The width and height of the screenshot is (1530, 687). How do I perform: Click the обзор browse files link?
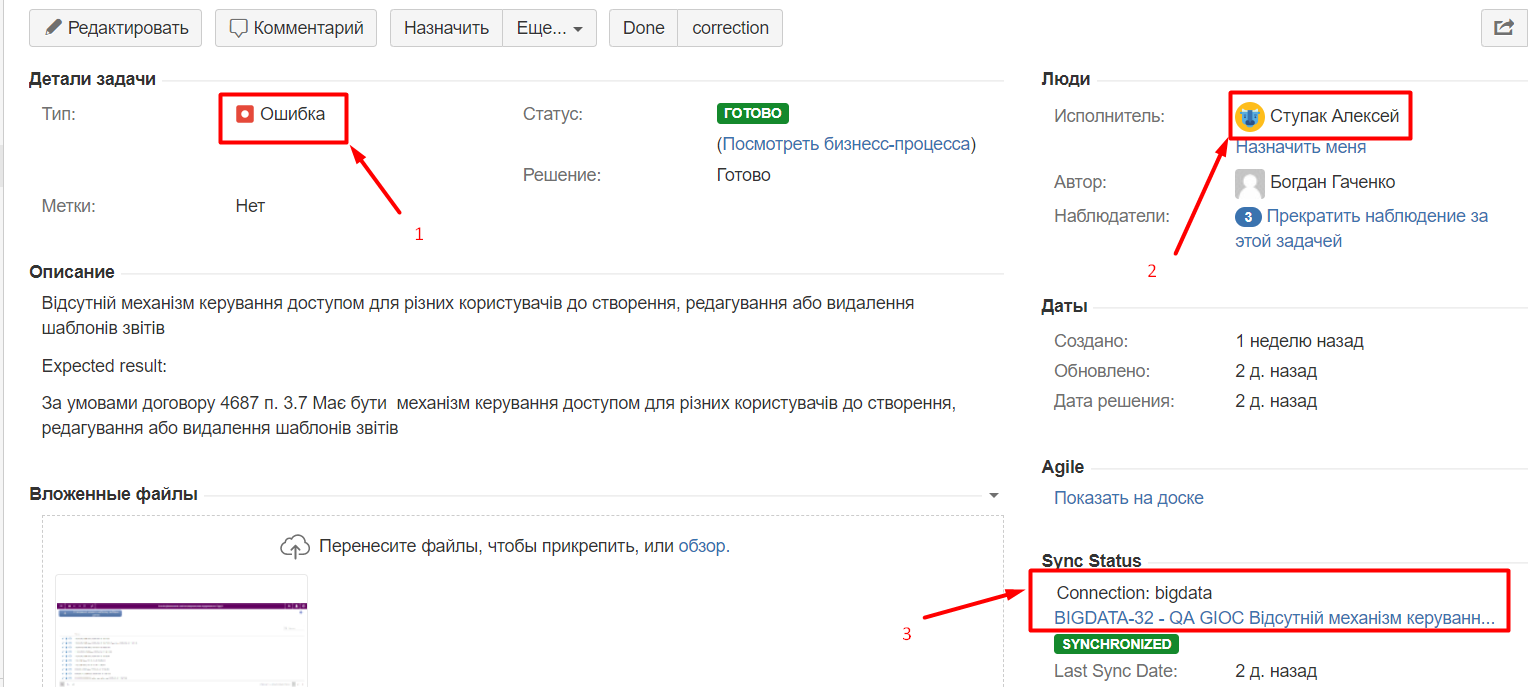[703, 547]
